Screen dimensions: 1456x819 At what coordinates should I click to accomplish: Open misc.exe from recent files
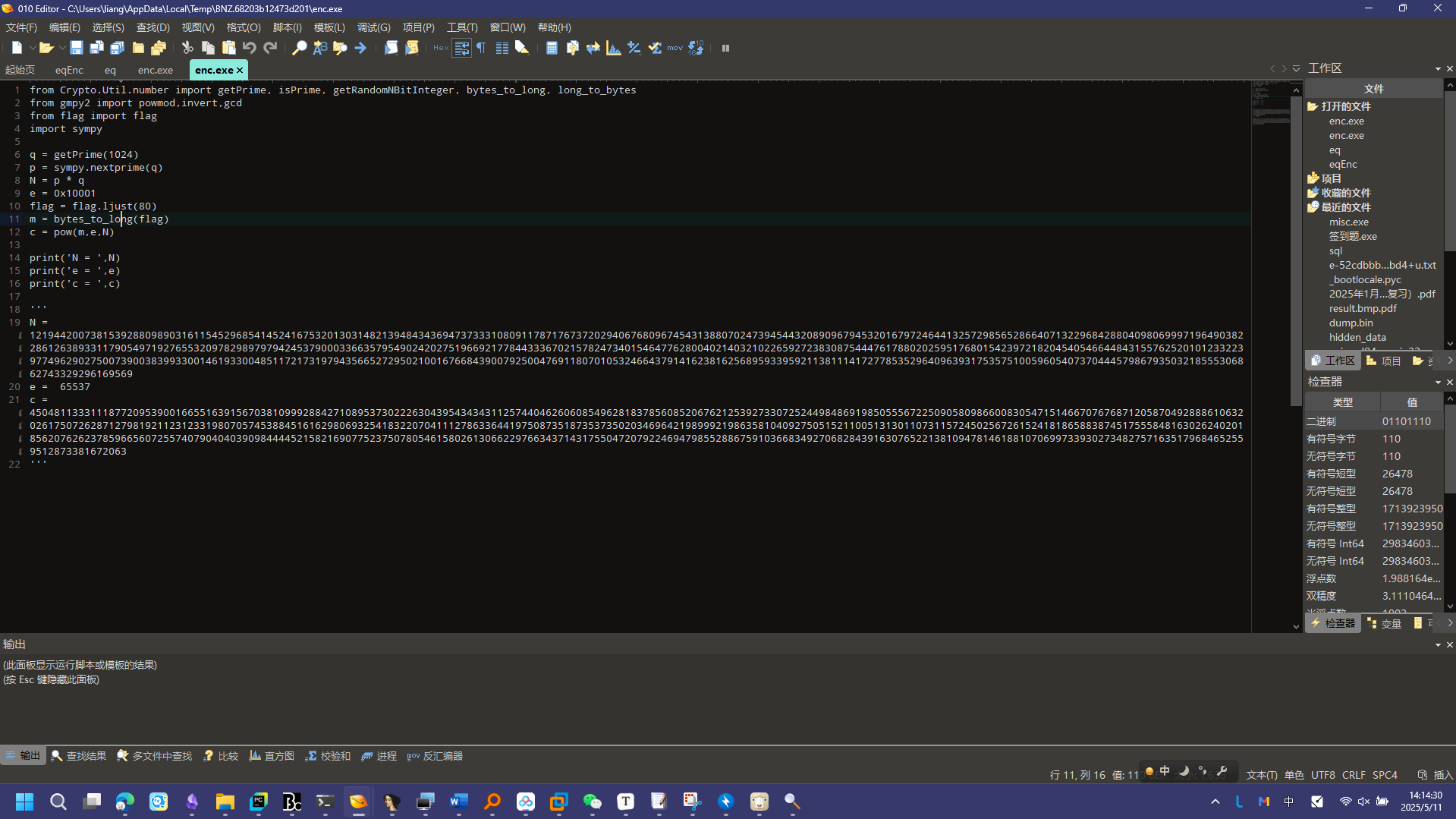[1349, 222]
